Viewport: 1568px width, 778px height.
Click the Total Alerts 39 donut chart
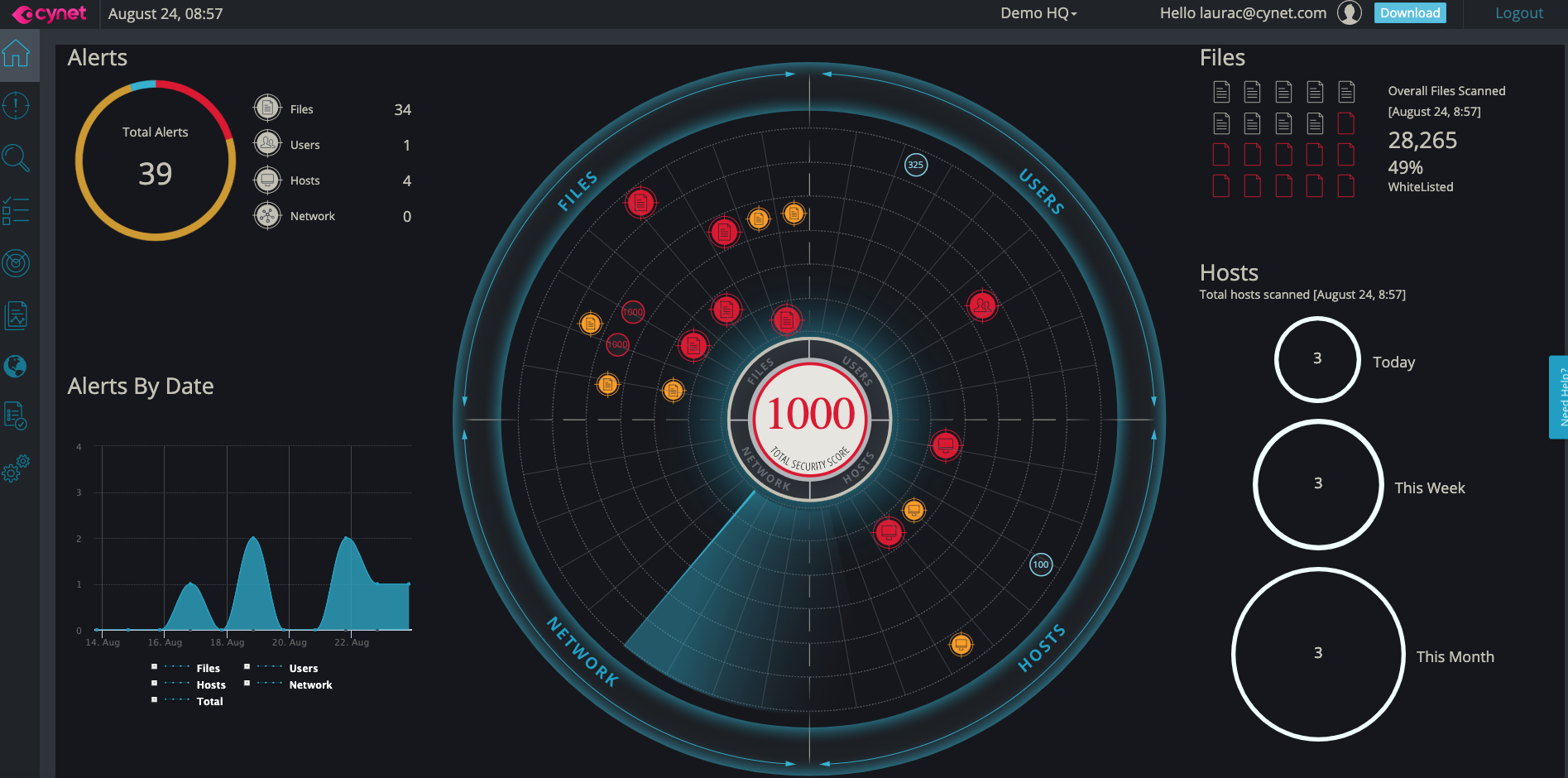(156, 161)
